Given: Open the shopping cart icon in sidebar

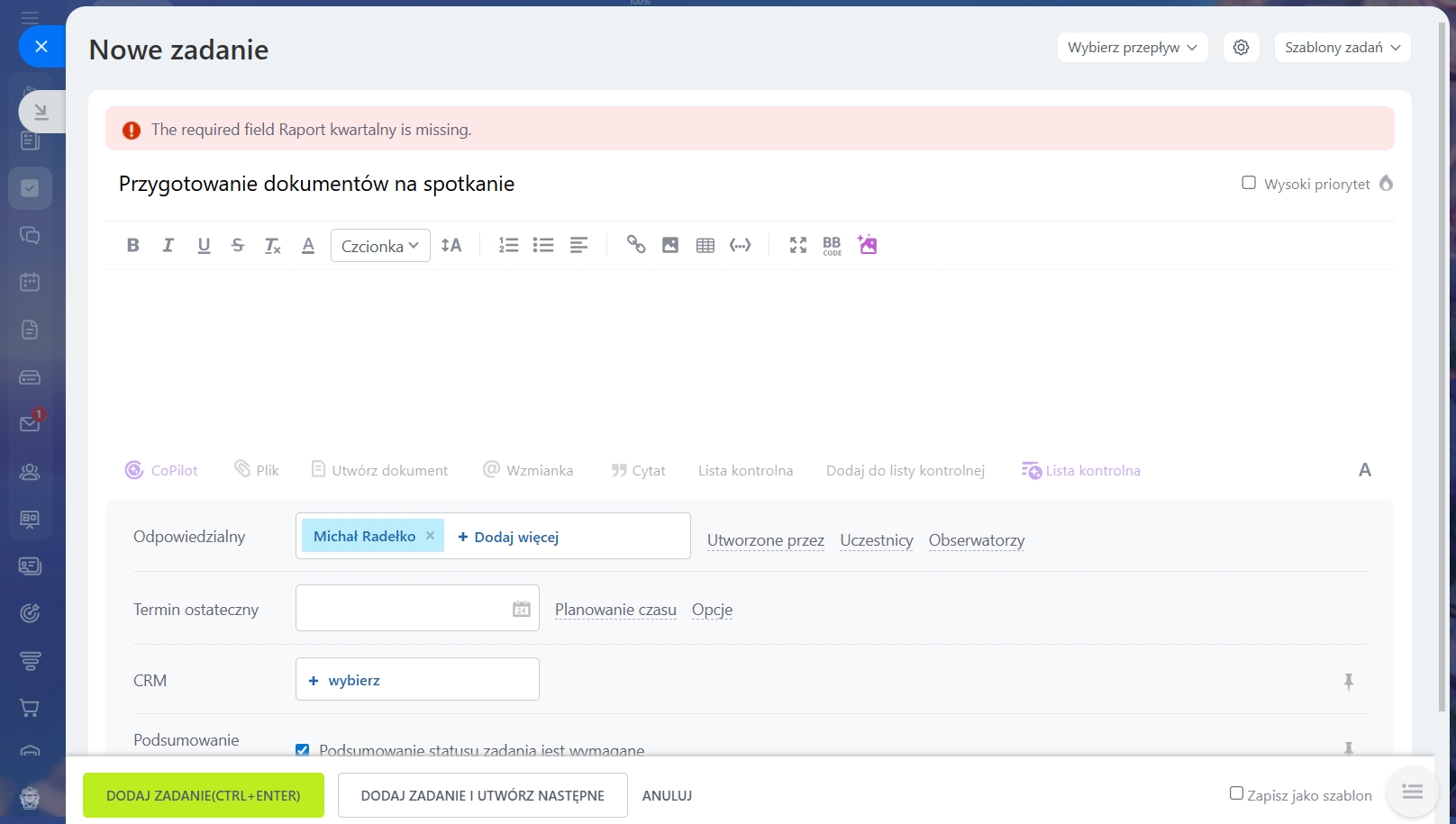Looking at the screenshot, I should click(x=30, y=708).
